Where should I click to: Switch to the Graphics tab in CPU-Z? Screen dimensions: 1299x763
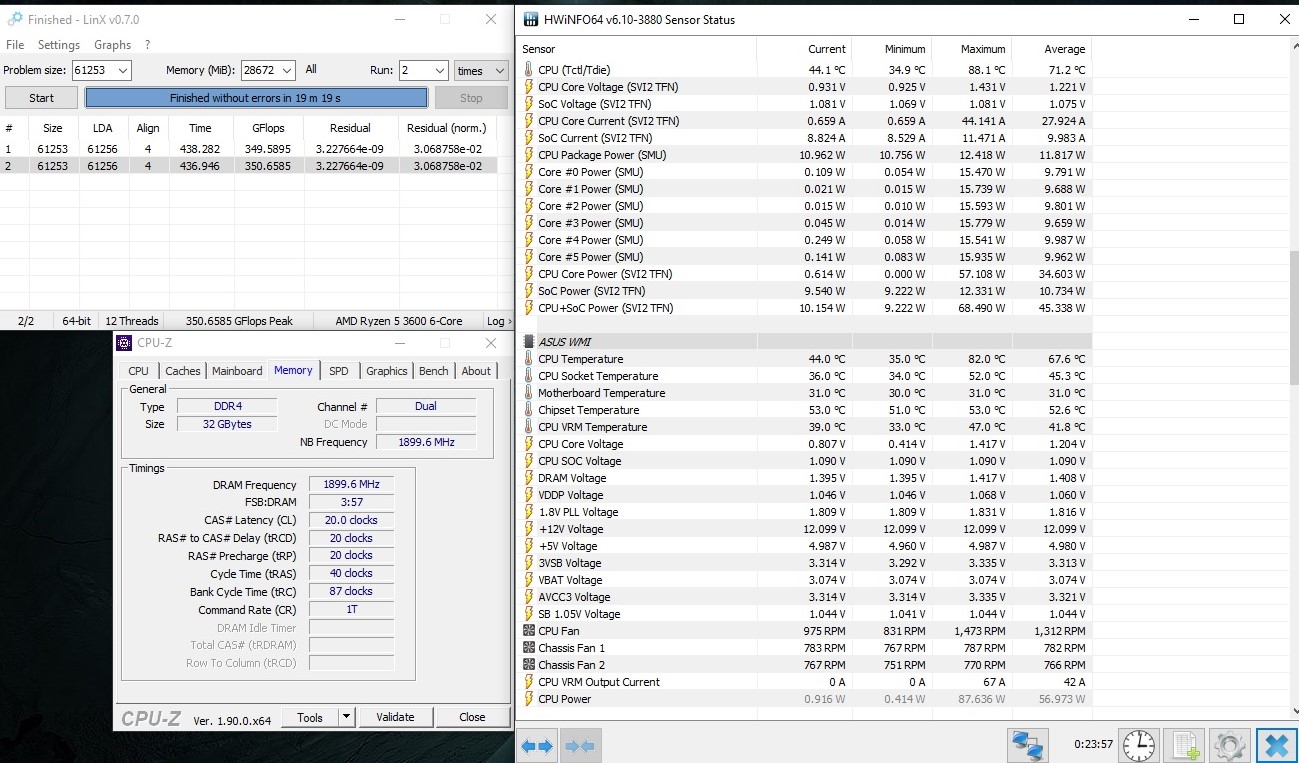(387, 371)
